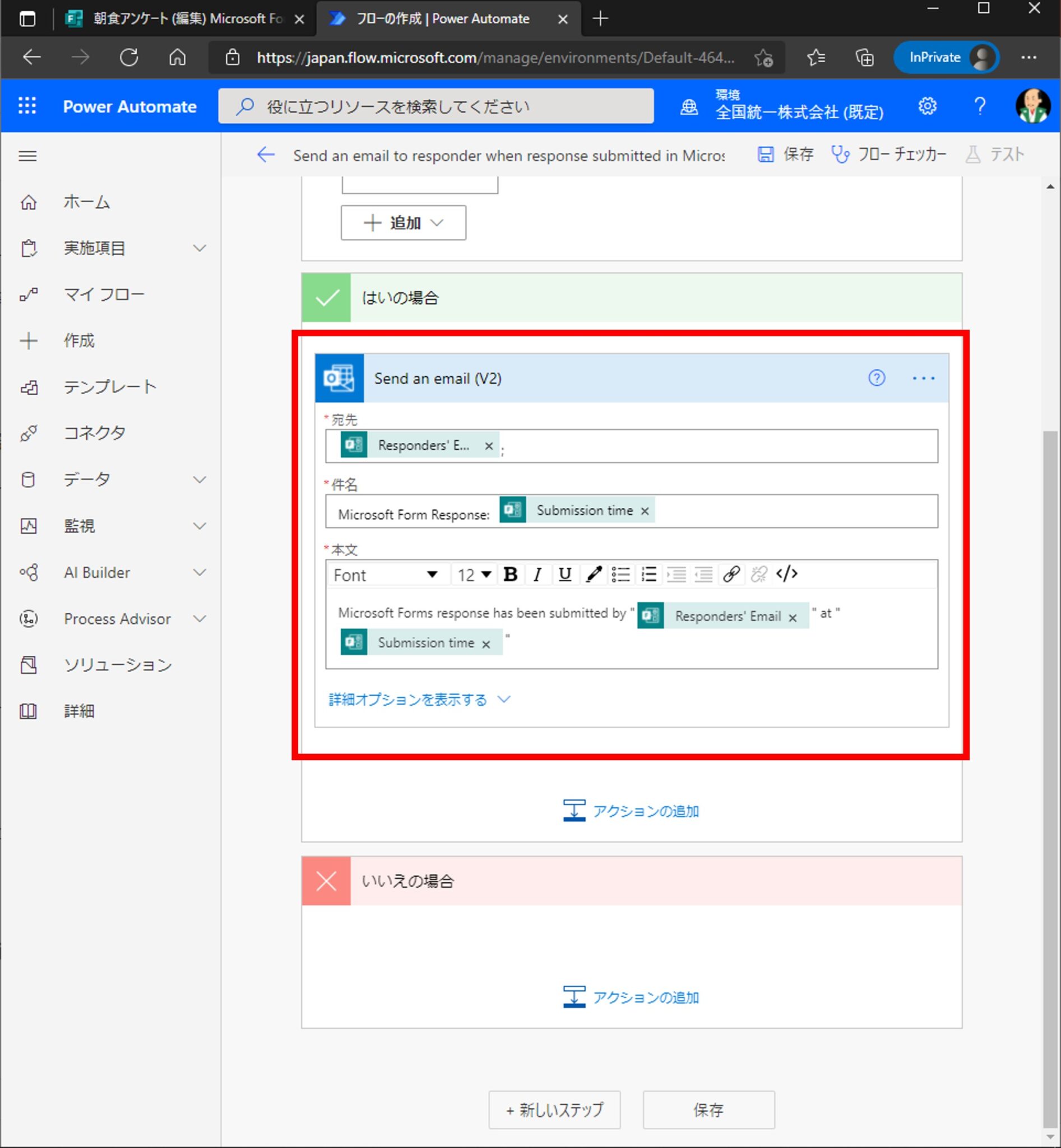This screenshot has height=1148, width=1061.
Task: Open ソリューション in sidebar
Action: 118,665
